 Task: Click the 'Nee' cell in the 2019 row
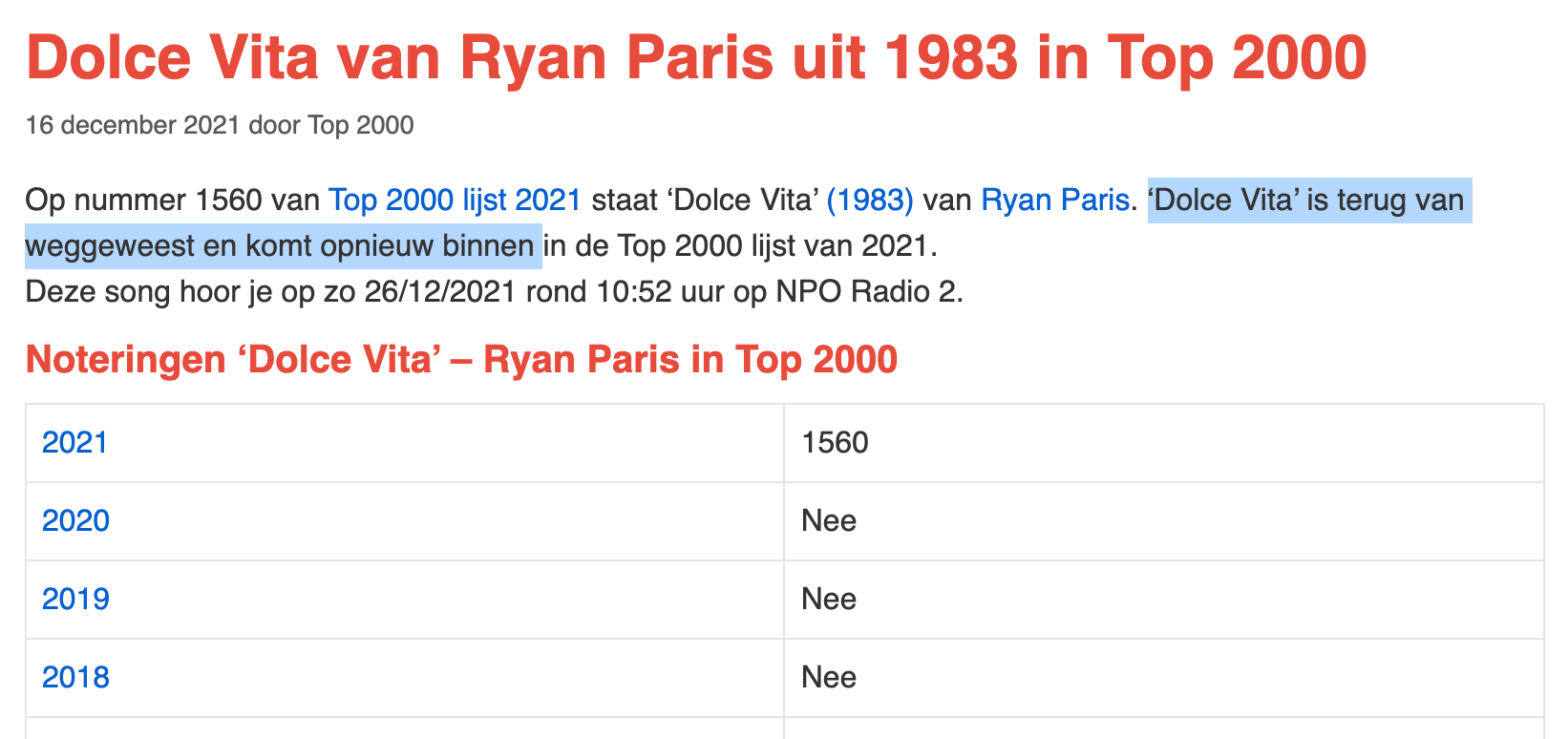tap(829, 599)
